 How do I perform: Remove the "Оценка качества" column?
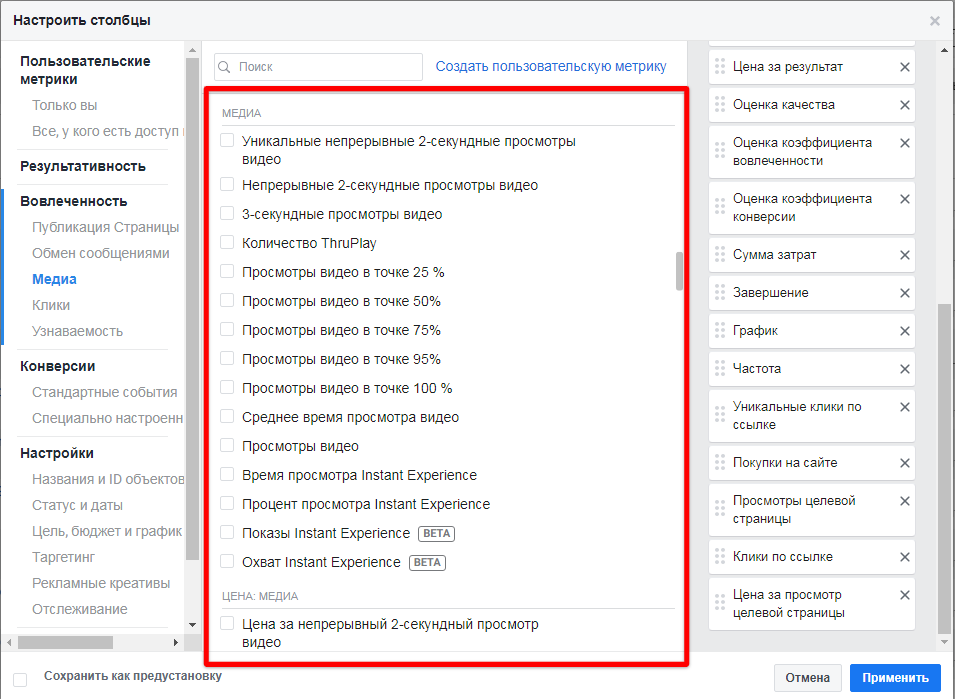click(x=904, y=105)
